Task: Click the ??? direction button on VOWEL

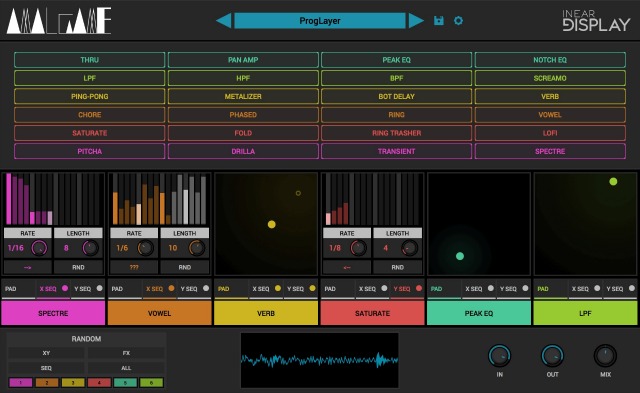Action: (x=134, y=267)
